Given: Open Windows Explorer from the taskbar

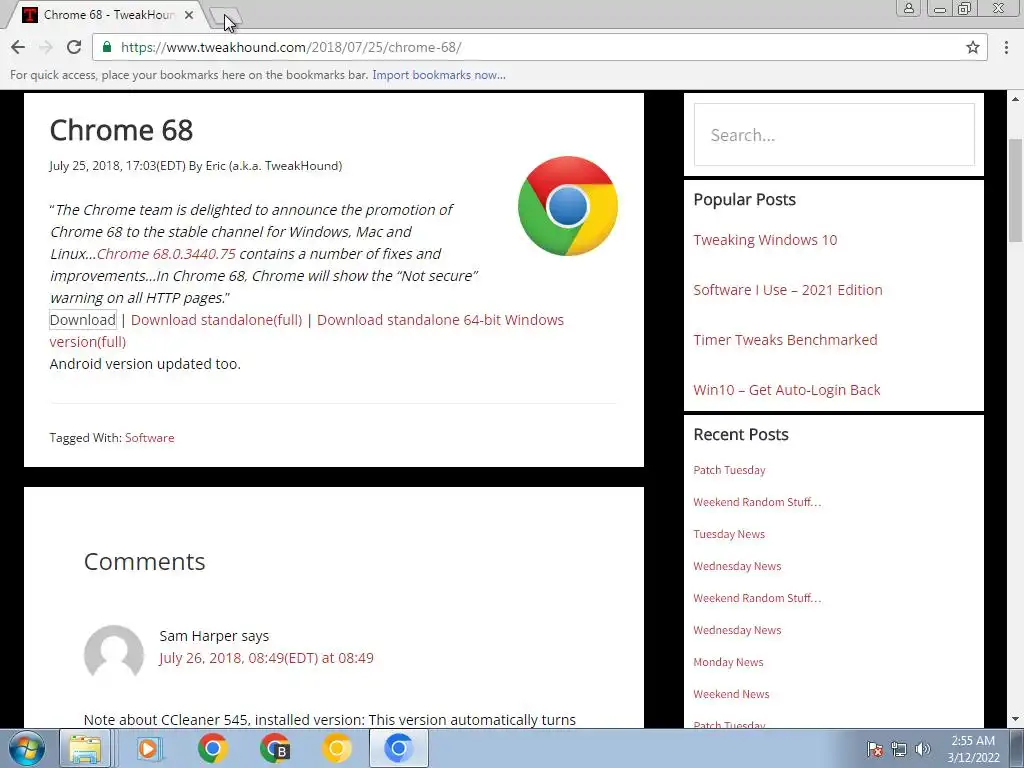Looking at the screenshot, I should tap(86, 748).
